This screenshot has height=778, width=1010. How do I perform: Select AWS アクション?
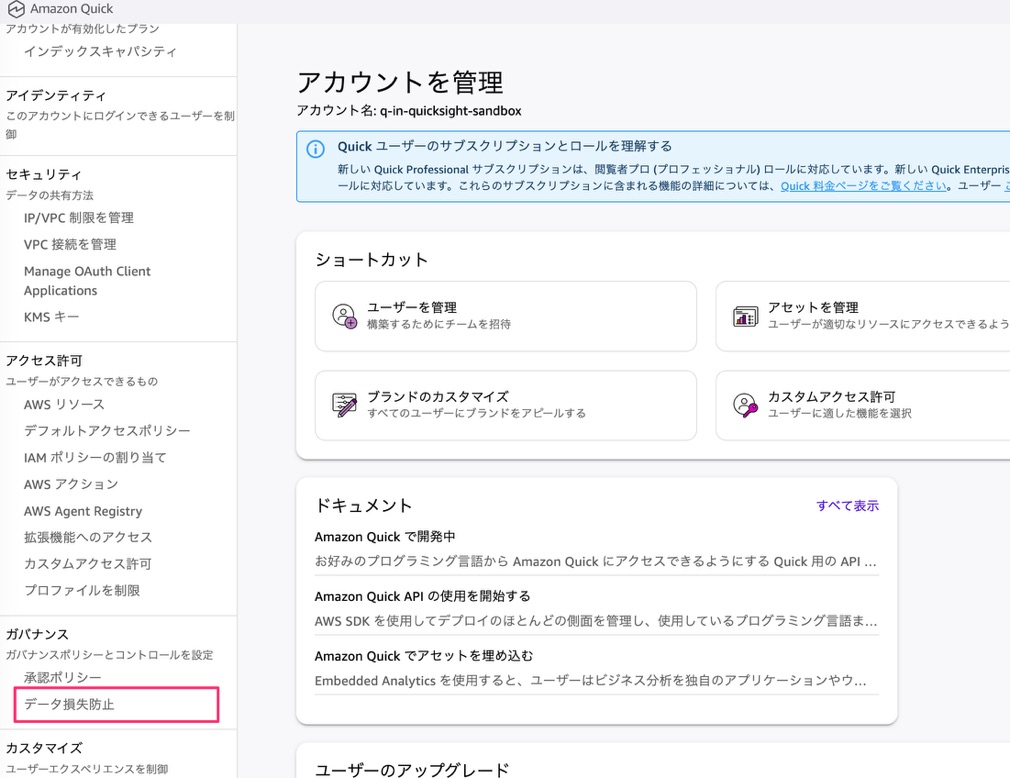pyautogui.click(x=71, y=484)
